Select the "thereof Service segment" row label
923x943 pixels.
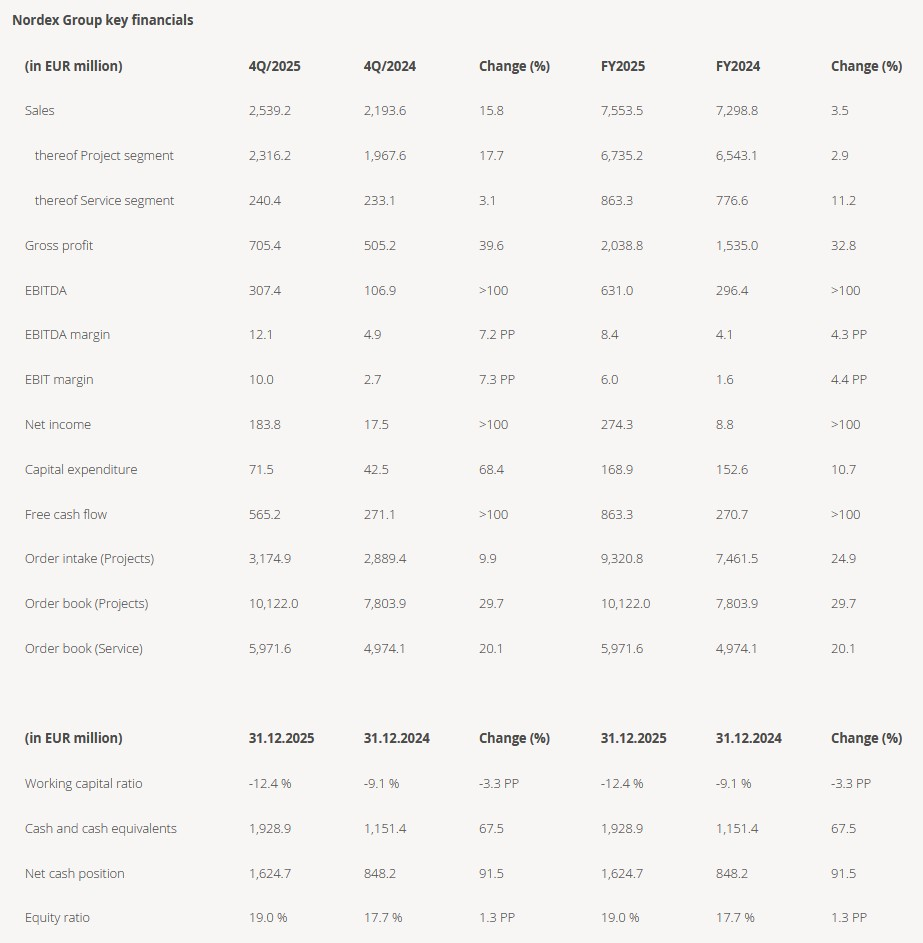[104, 201]
